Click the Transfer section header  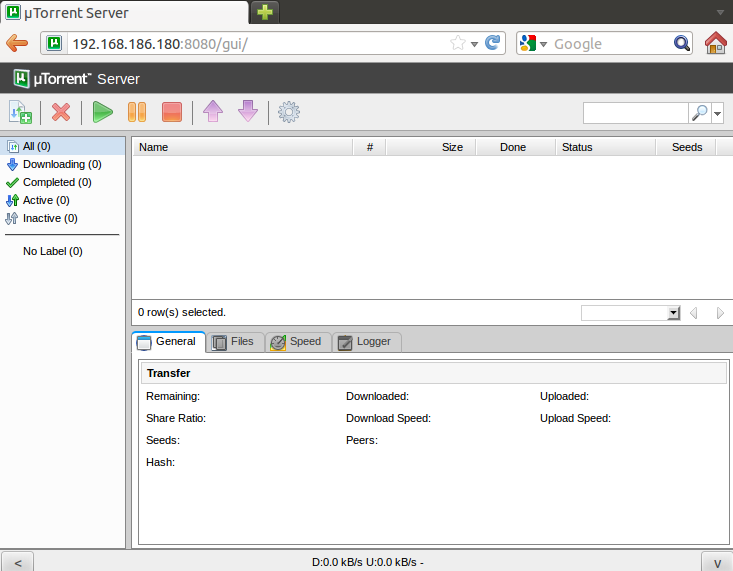click(x=434, y=373)
